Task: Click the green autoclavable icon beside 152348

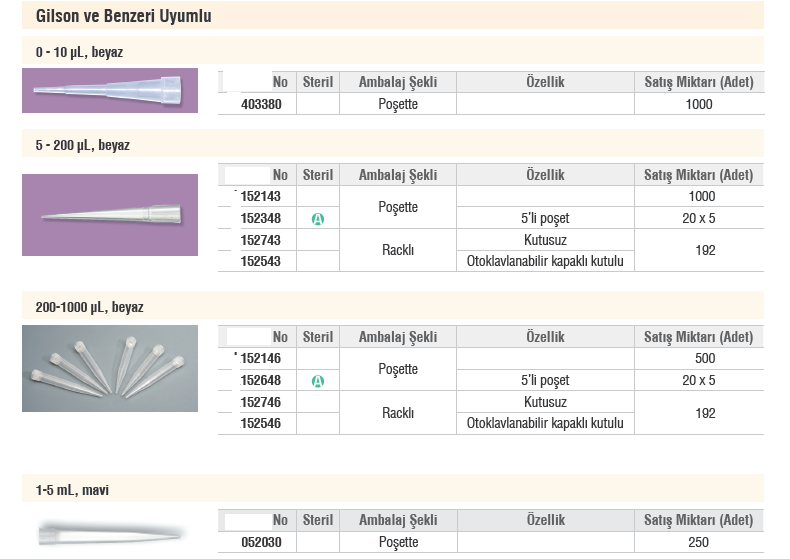Action: [x=318, y=219]
